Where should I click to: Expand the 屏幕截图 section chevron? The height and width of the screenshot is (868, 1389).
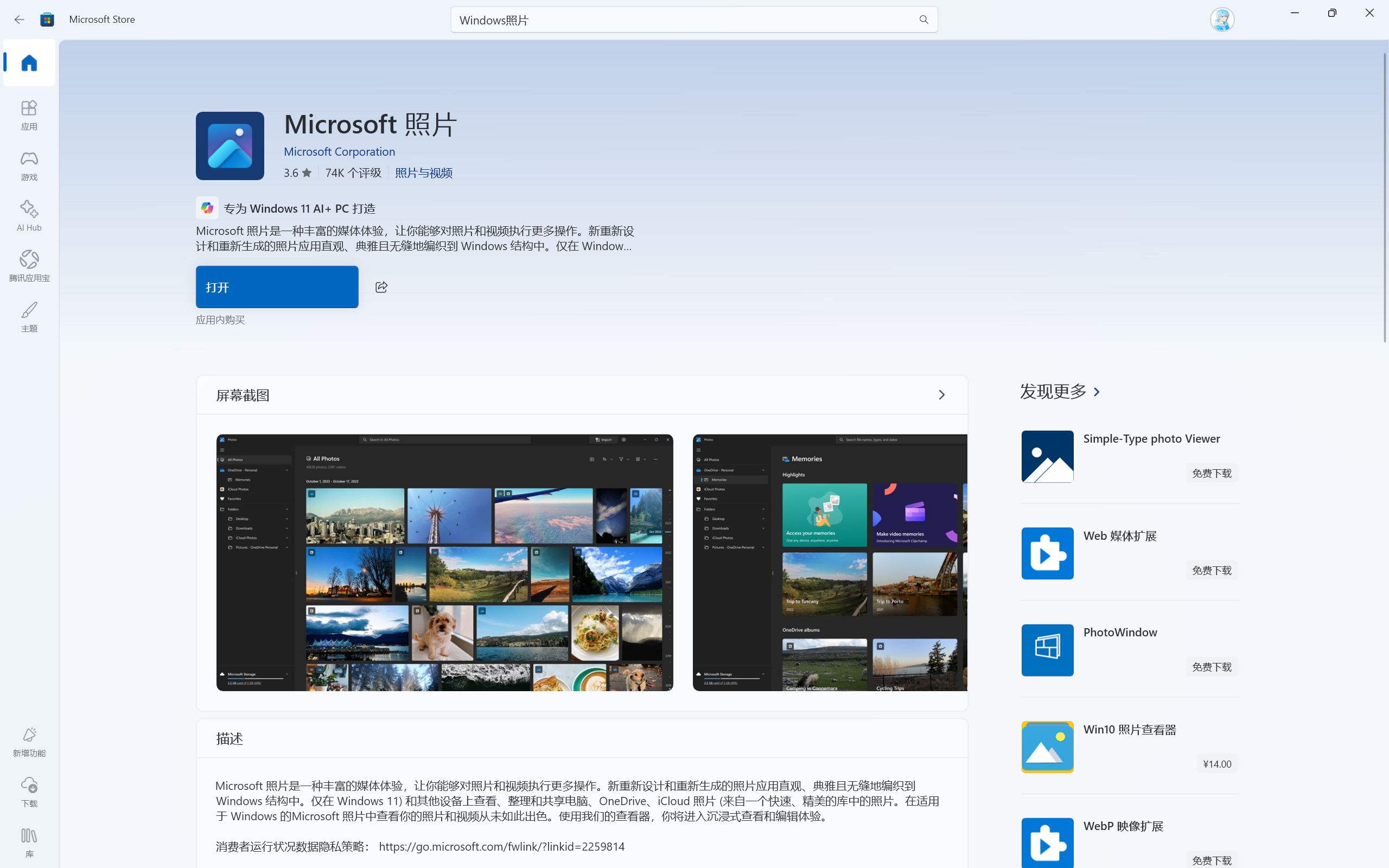click(941, 394)
